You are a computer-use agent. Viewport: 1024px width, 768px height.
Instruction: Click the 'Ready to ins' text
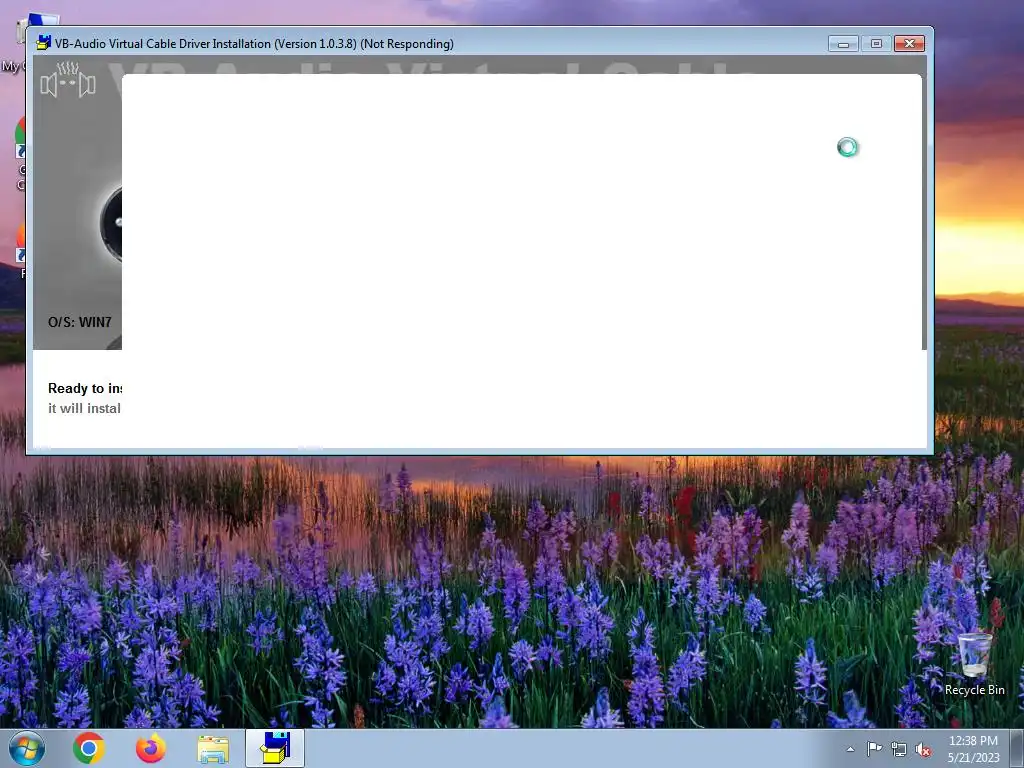[85, 388]
